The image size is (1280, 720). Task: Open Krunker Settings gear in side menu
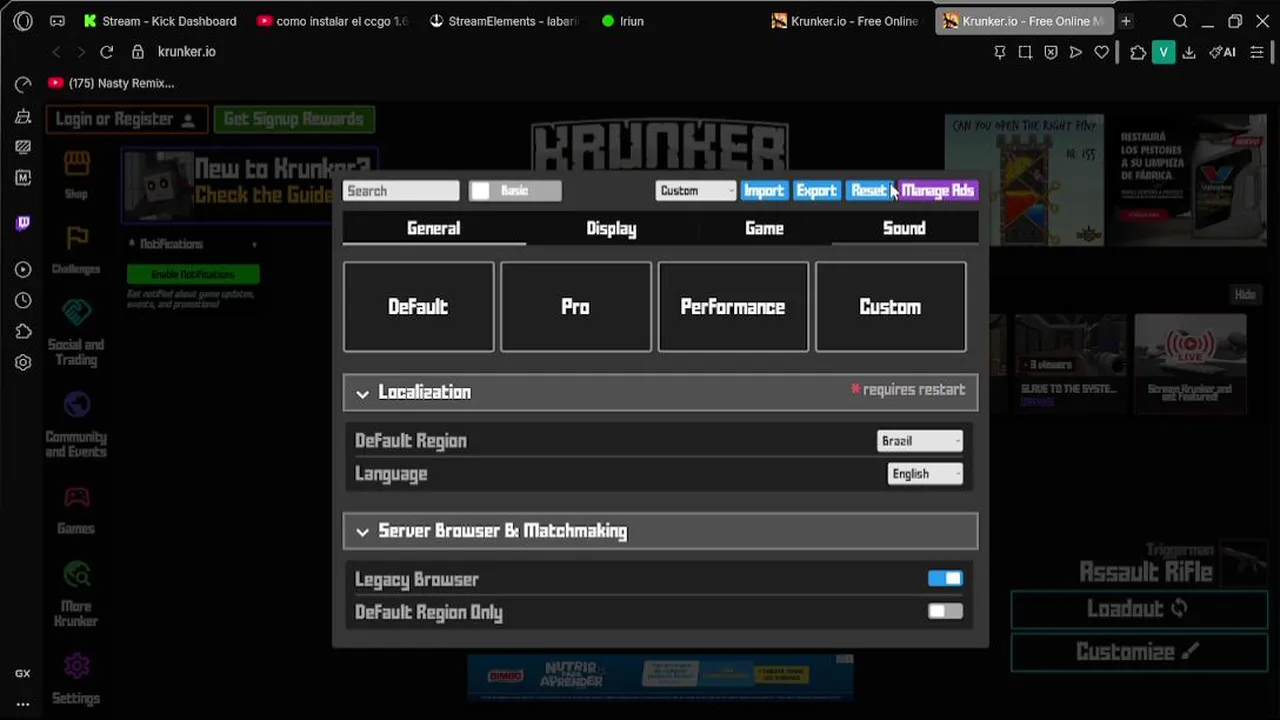click(x=76, y=679)
